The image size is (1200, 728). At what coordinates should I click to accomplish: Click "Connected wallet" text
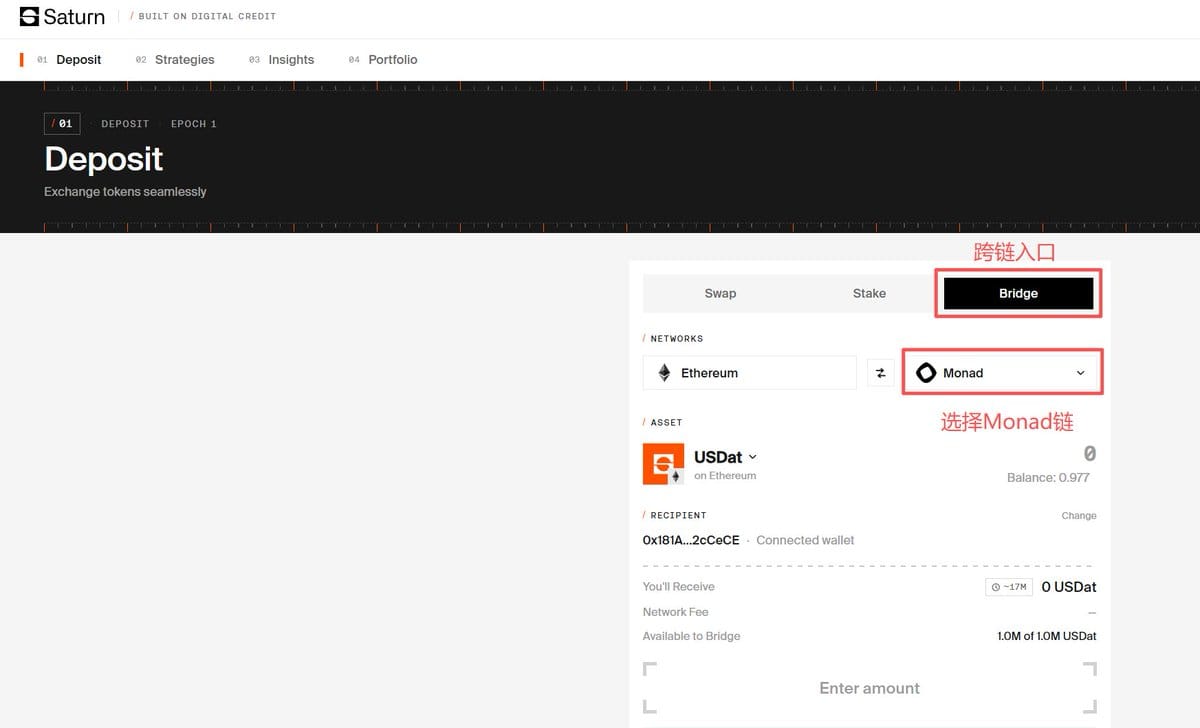(x=805, y=540)
